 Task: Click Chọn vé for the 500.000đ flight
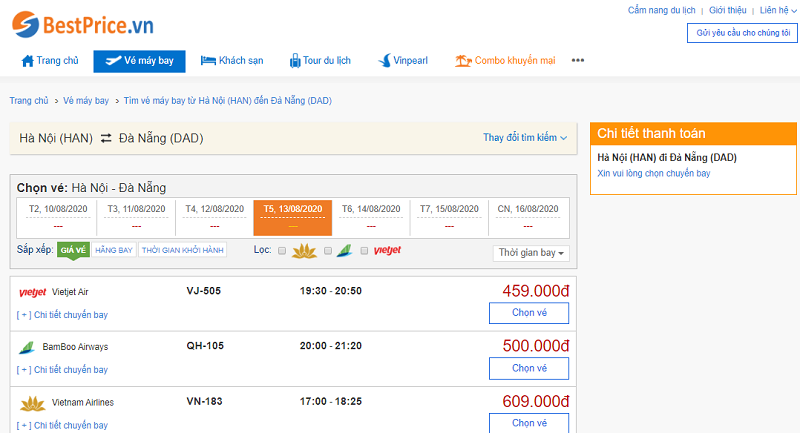529,368
